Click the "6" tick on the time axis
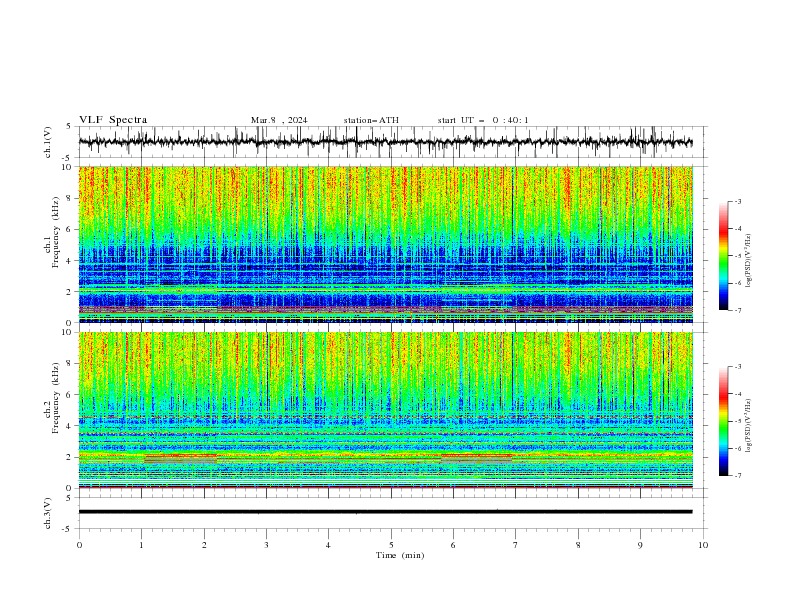The height and width of the screenshot is (612, 792). (x=454, y=545)
